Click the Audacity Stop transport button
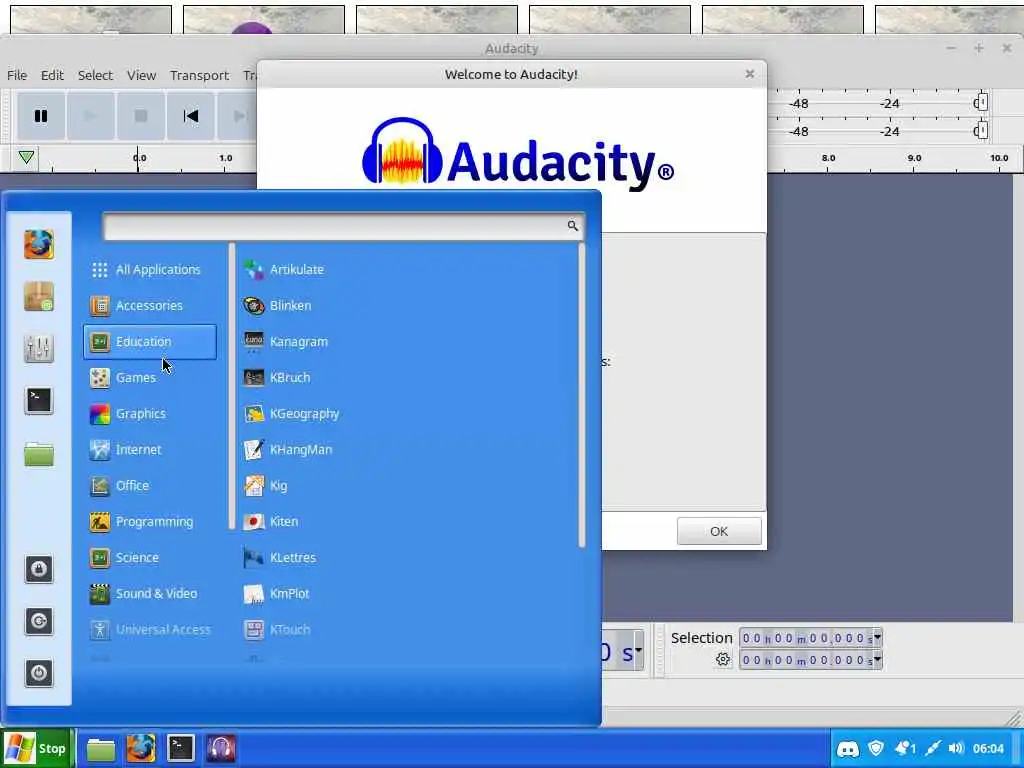This screenshot has height=768, width=1024. (140, 116)
